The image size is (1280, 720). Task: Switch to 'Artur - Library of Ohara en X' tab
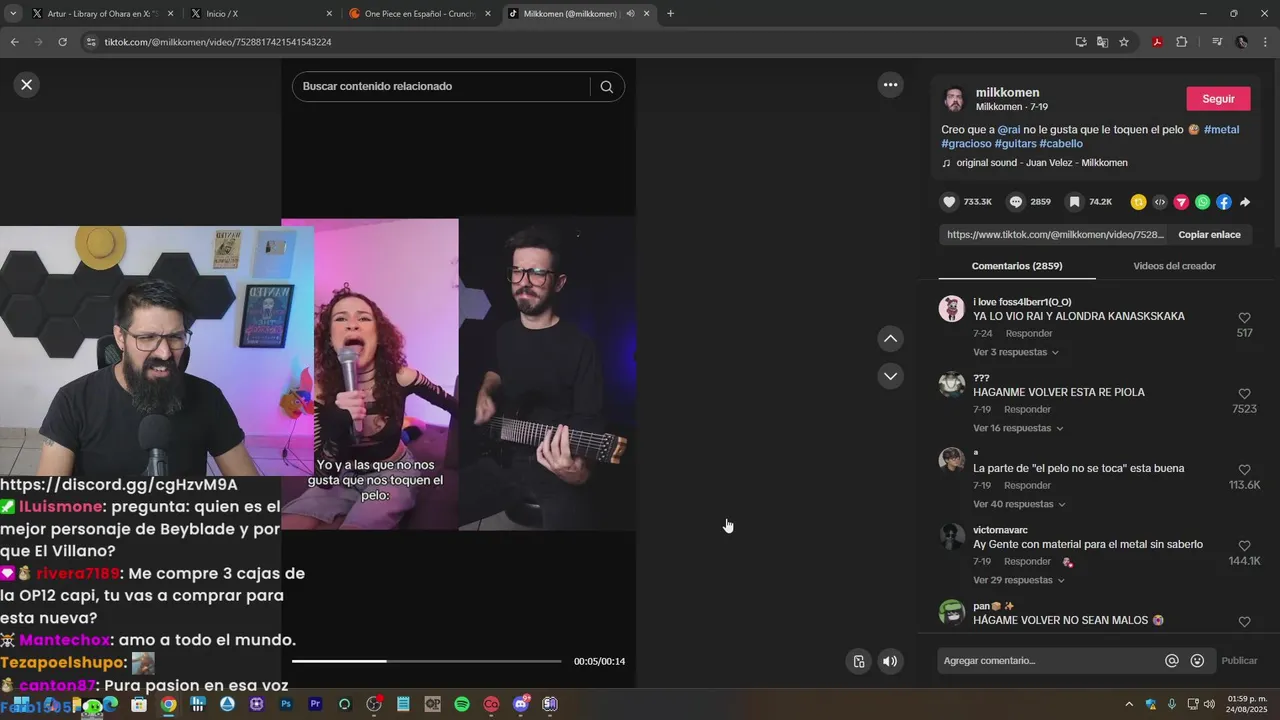(101, 14)
